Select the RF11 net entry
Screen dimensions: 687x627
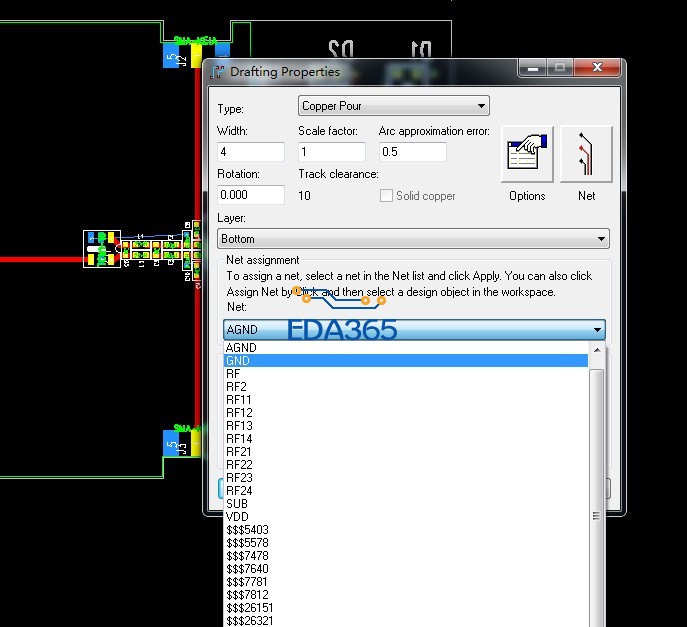(x=406, y=400)
